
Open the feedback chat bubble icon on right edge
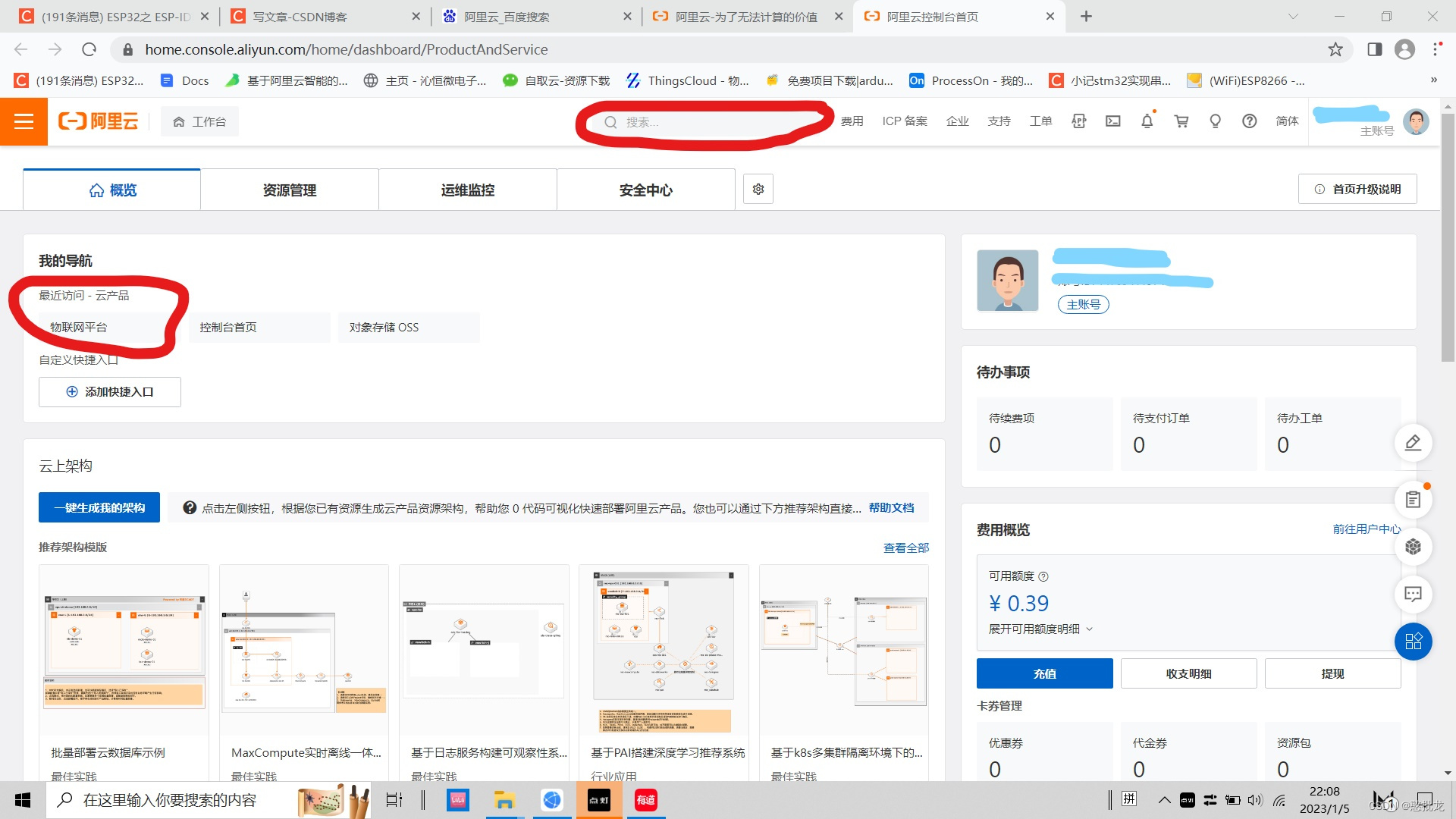(x=1413, y=595)
